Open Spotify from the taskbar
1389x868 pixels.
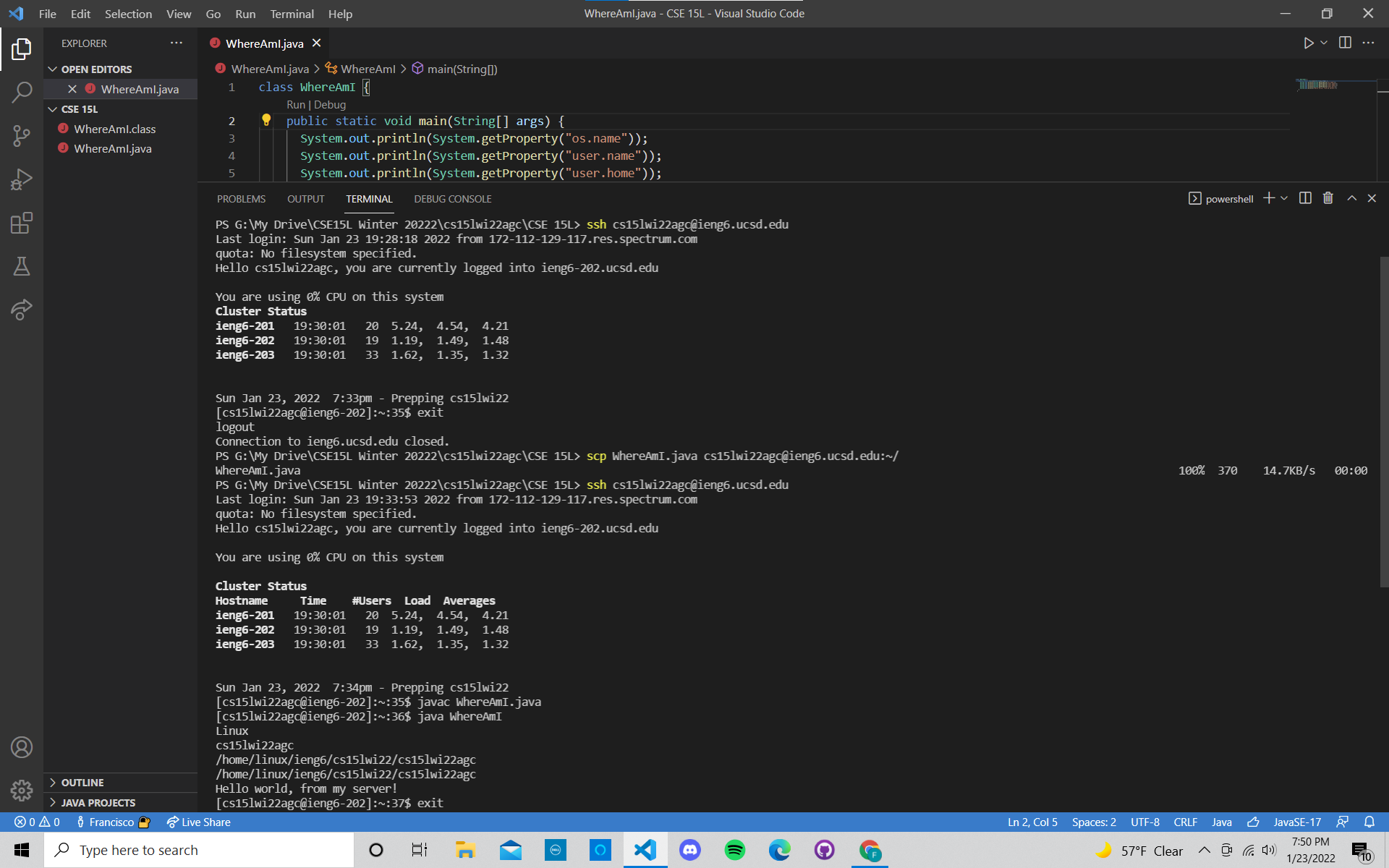pos(734,850)
